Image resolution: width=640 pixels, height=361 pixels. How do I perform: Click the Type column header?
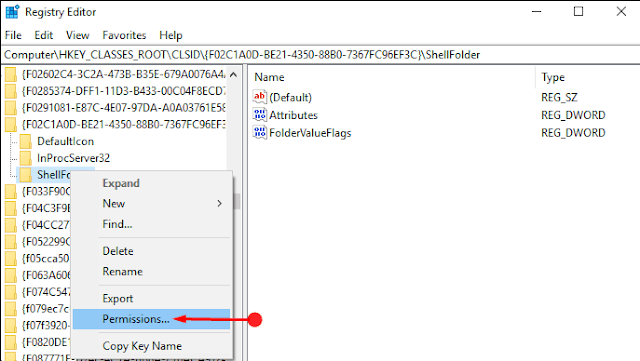(553, 77)
